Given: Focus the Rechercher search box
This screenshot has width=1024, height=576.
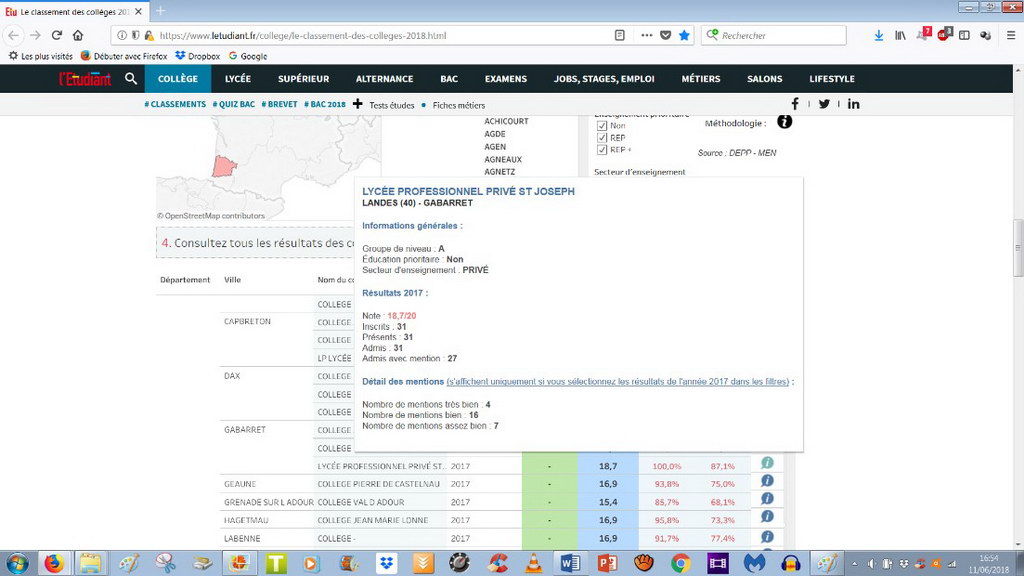Looking at the screenshot, I should 774,35.
